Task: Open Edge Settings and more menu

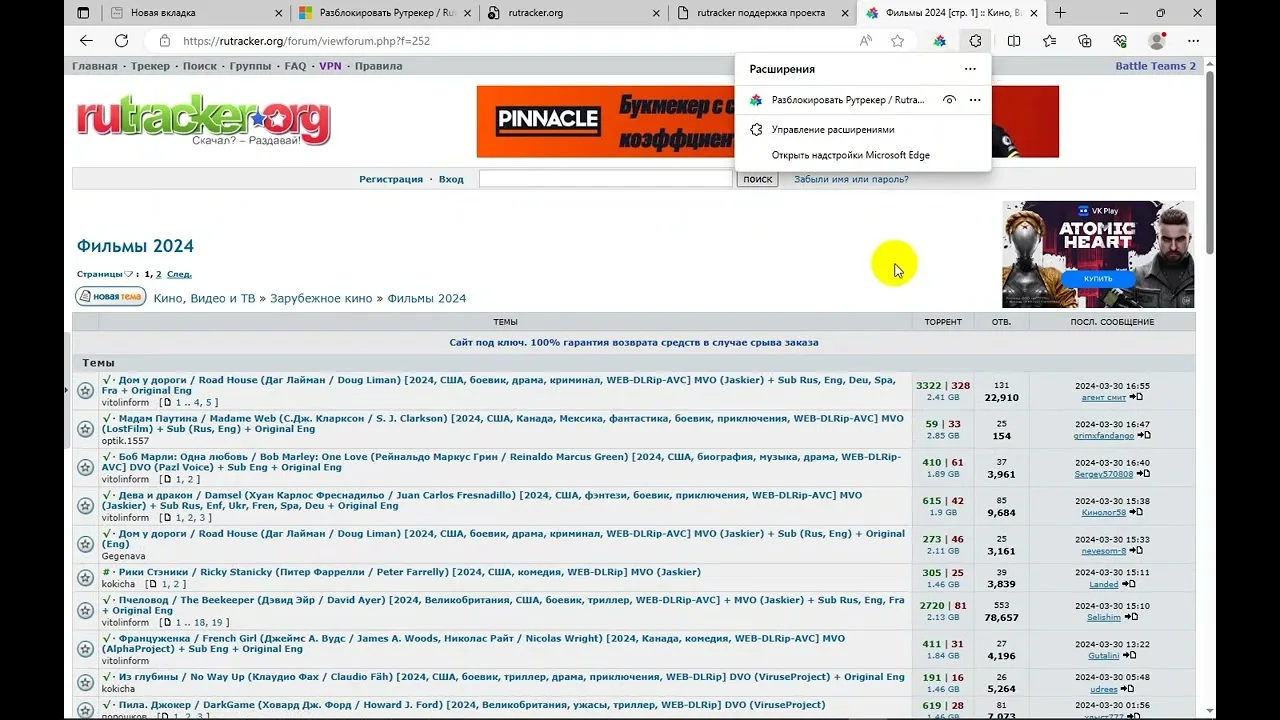Action: point(1193,41)
